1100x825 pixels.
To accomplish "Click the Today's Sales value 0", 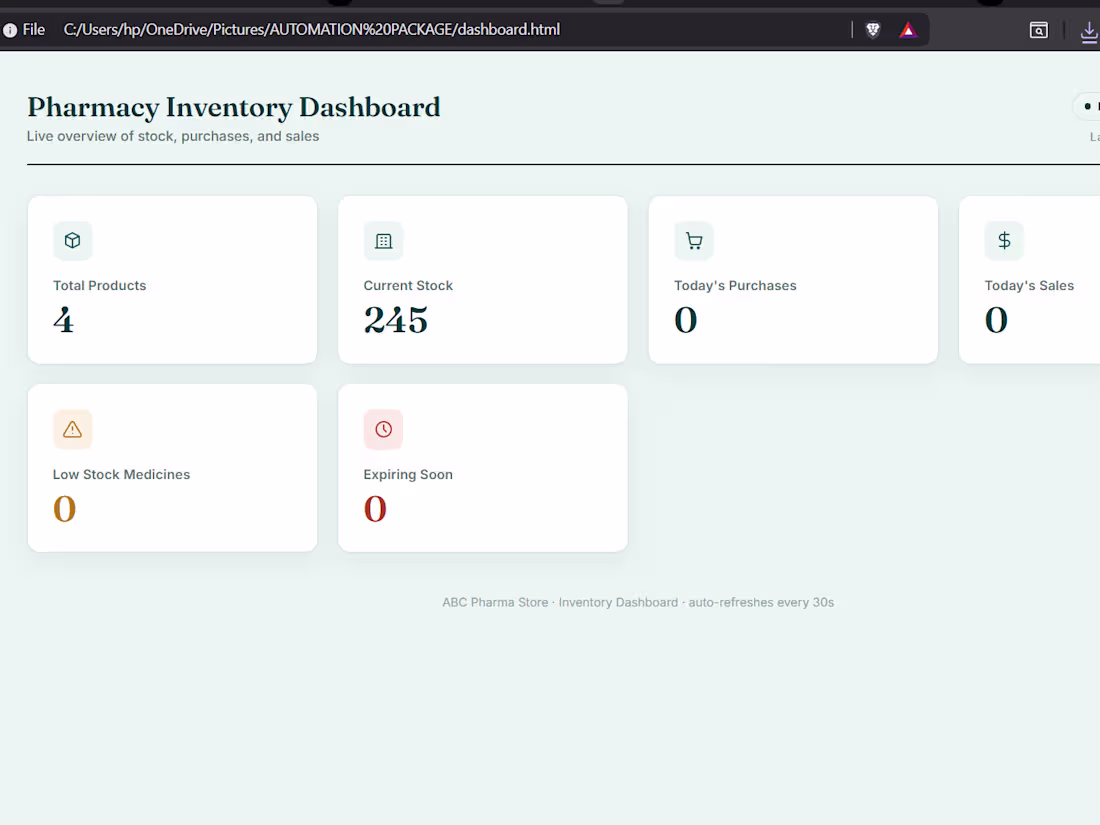I will 996,320.
